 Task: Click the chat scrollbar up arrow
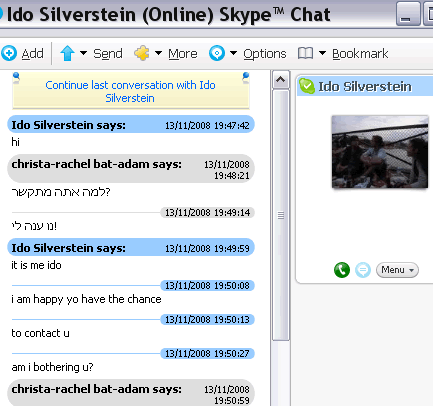point(281,80)
